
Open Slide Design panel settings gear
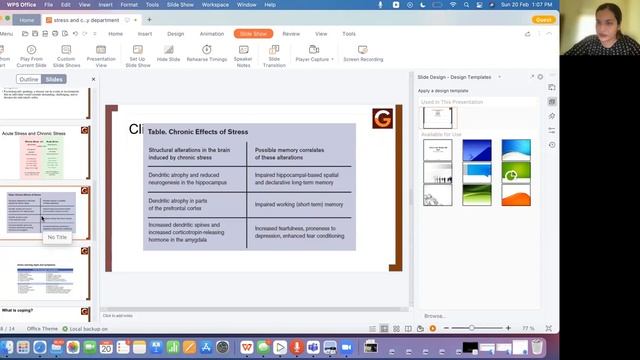click(540, 77)
